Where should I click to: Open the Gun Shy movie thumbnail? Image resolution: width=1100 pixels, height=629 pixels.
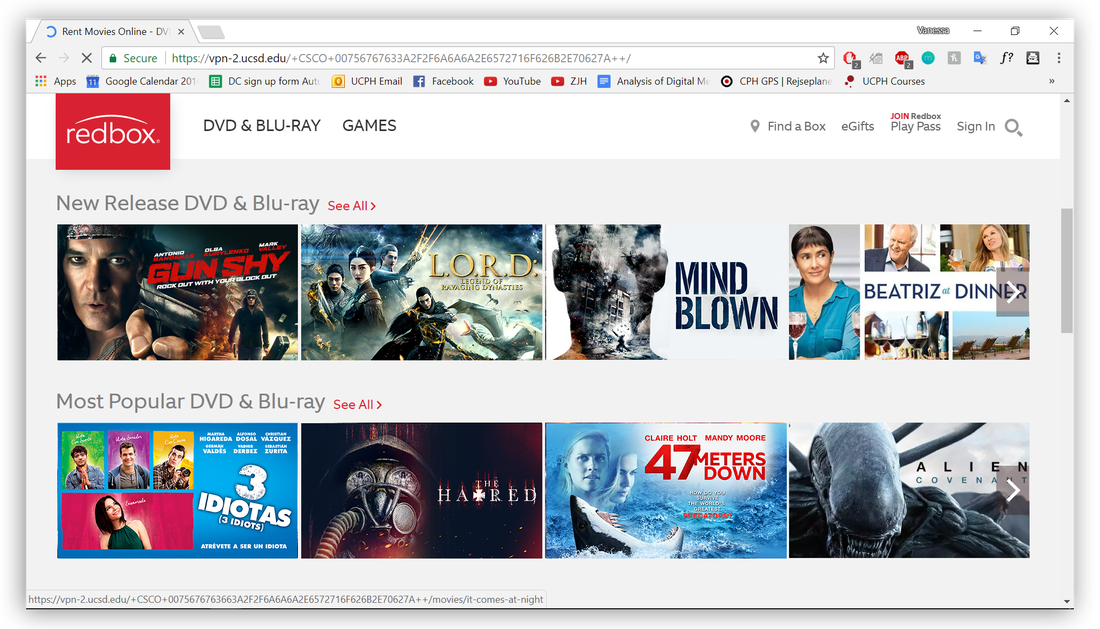177,292
